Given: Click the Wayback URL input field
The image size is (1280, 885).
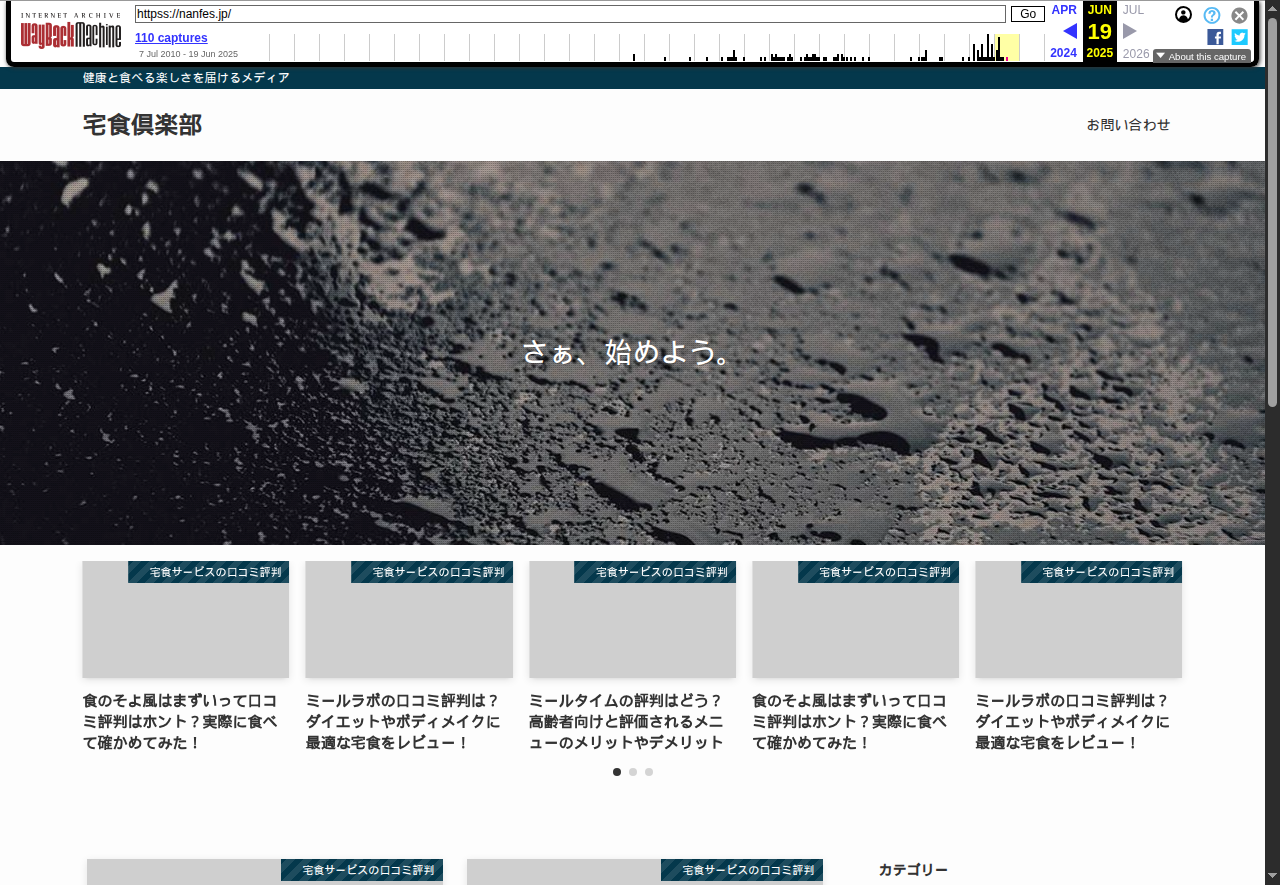Looking at the screenshot, I should tap(570, 14).
